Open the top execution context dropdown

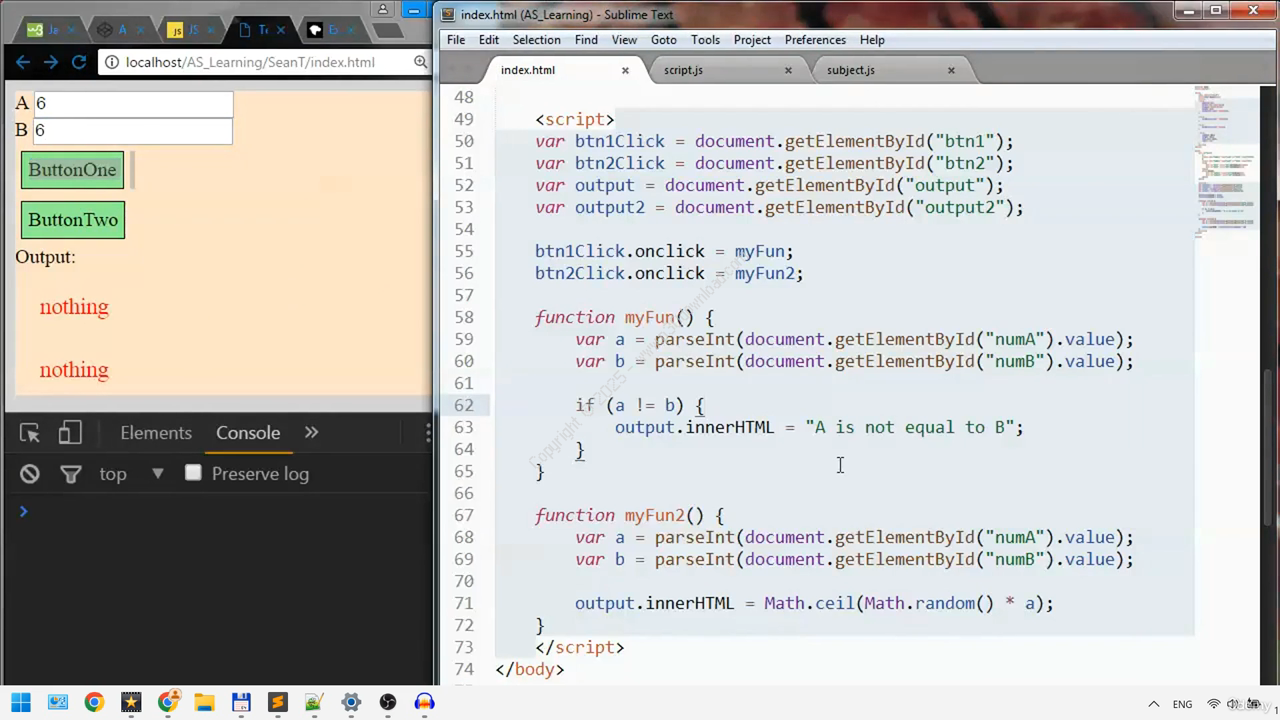click(132, 474)
